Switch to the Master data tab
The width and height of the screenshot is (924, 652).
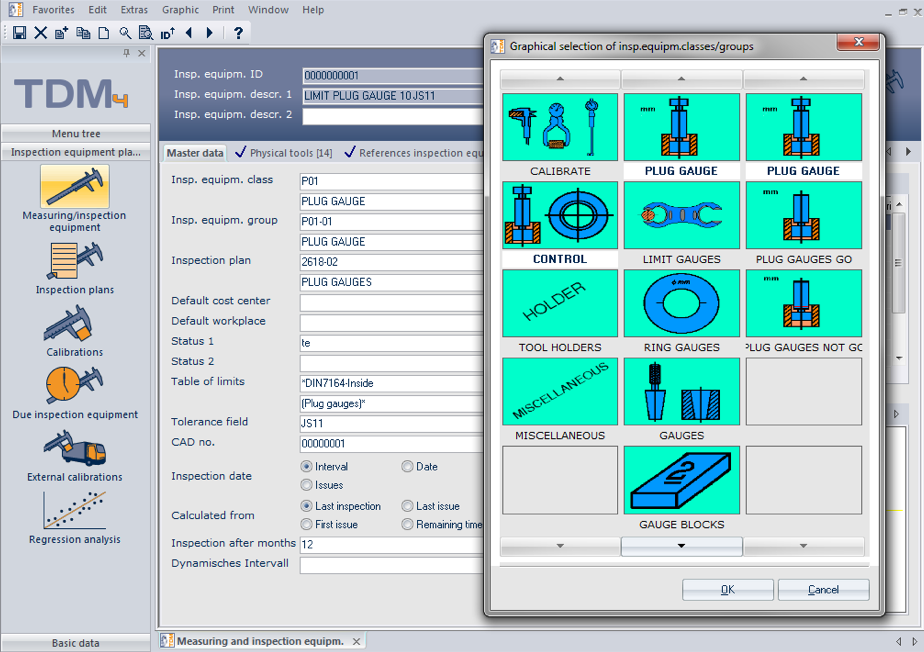tap(194, 153)
